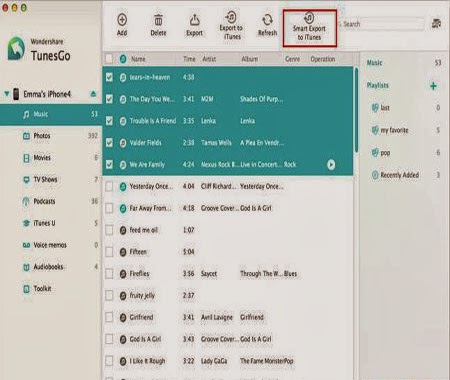Collapse the Emma's iPhone4 device tree
The height and width of the screenshot is (380, 450).
6,94
